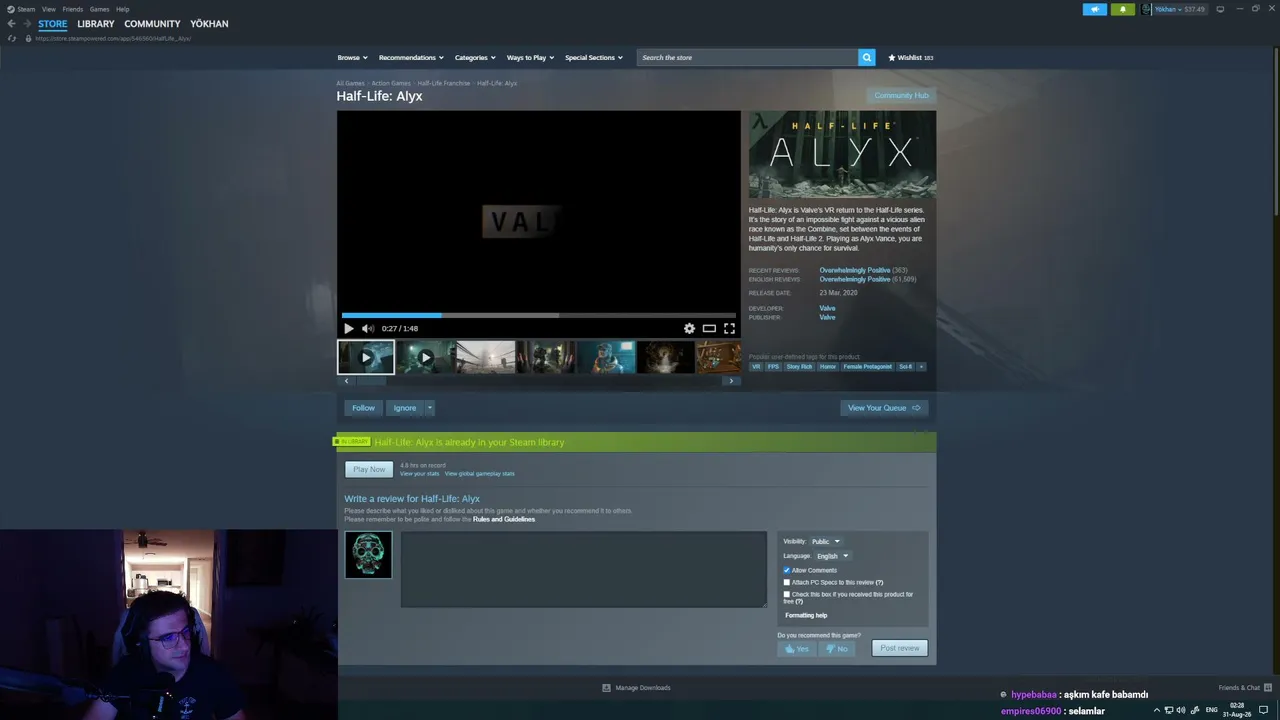Open the Recommendations dropdown
Viewport: 1280px width, 720px height.
411,58
